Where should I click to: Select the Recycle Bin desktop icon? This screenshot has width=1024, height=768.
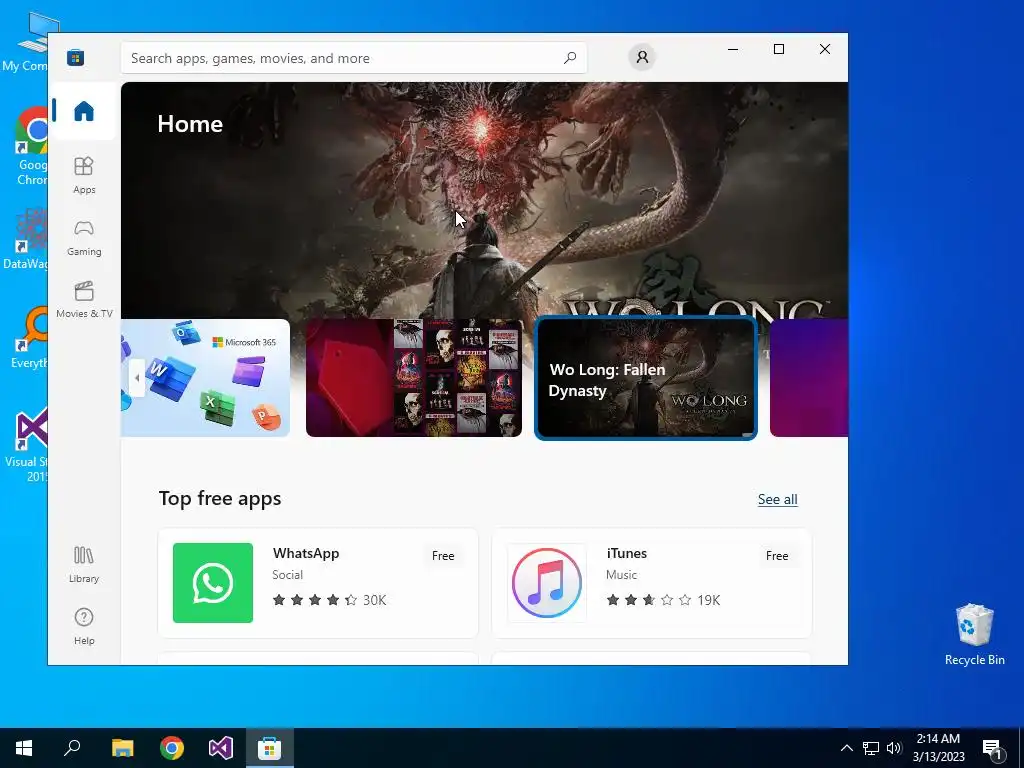[x=974, y=635]
